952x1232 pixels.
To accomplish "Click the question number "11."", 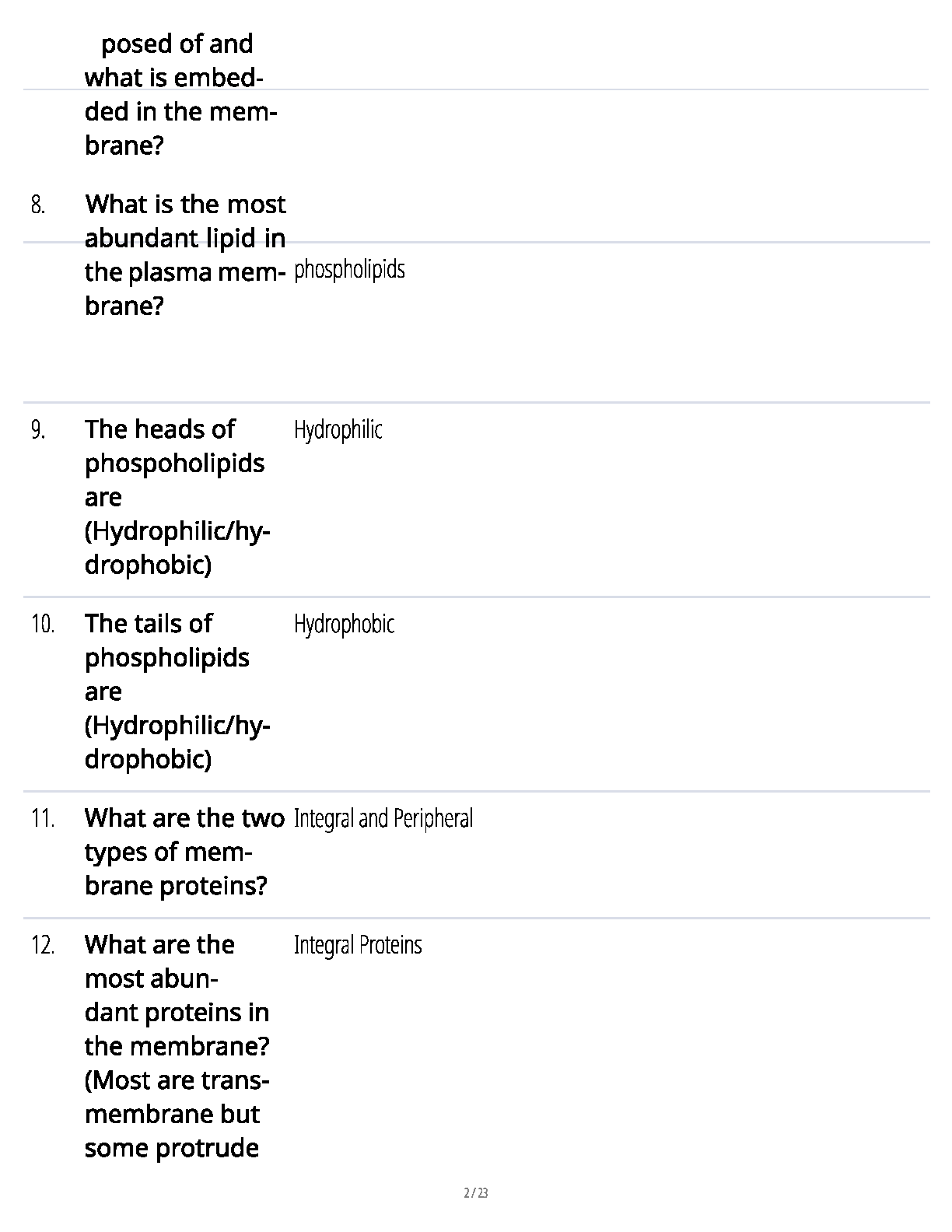I will 43,819.
